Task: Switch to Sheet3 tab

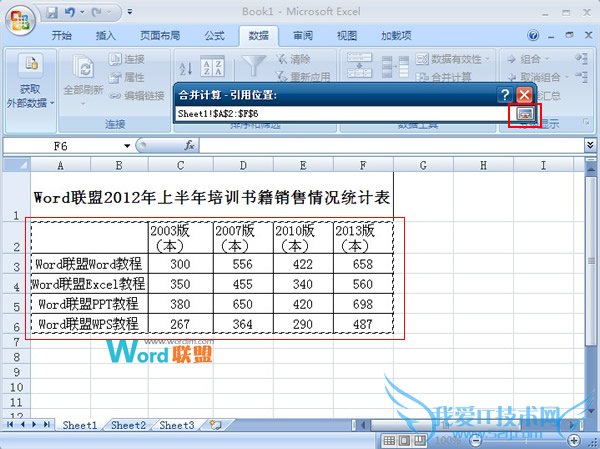Action: 176,425
